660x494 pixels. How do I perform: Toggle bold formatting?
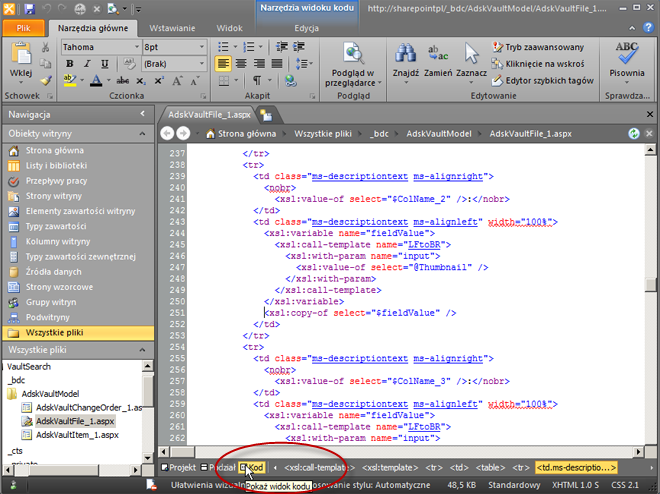click(x=69, y=64)
